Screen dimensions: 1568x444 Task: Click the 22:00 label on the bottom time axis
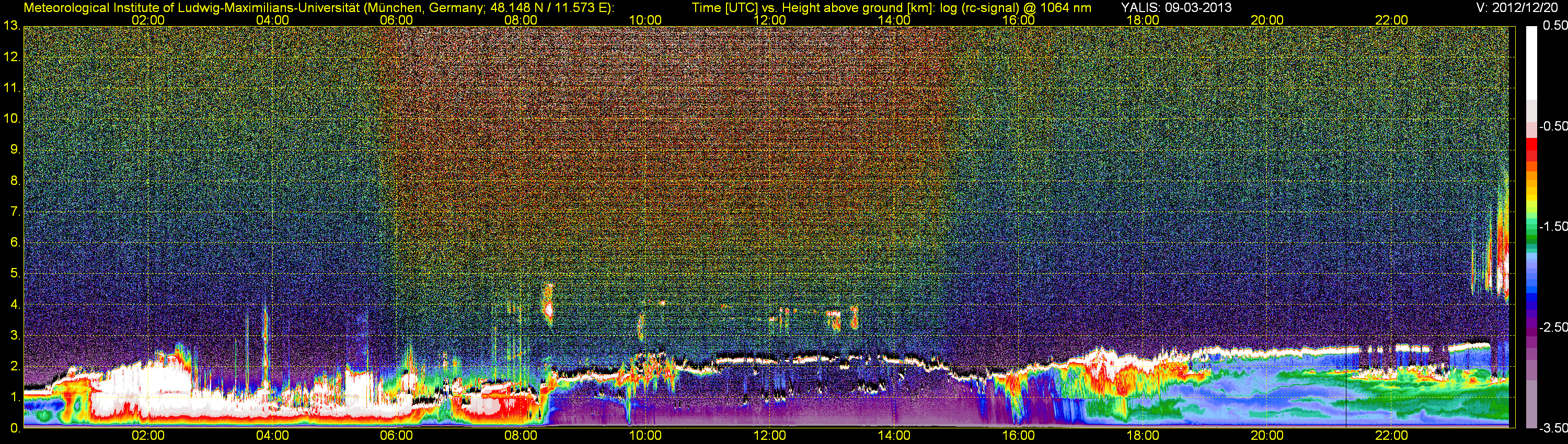coord(1391,436)
